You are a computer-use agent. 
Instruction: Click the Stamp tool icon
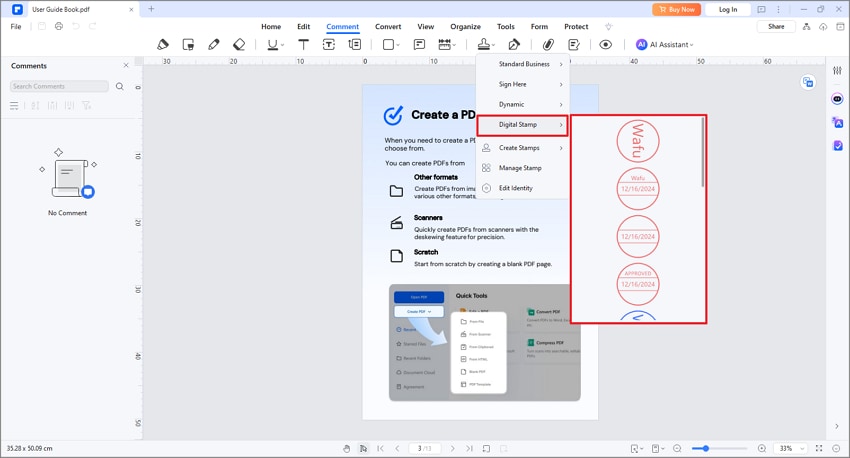click(484, 44)
